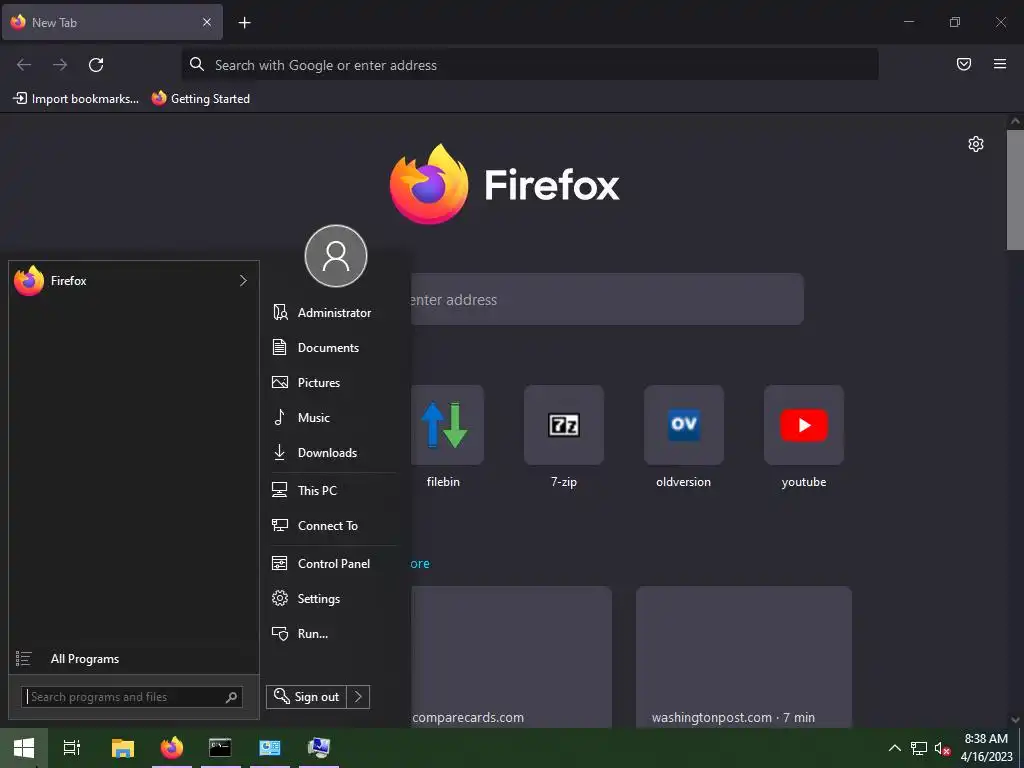Screen dimensions: 1024x768
Task: Click the new tab page search box
Action: tap(607, 299)
